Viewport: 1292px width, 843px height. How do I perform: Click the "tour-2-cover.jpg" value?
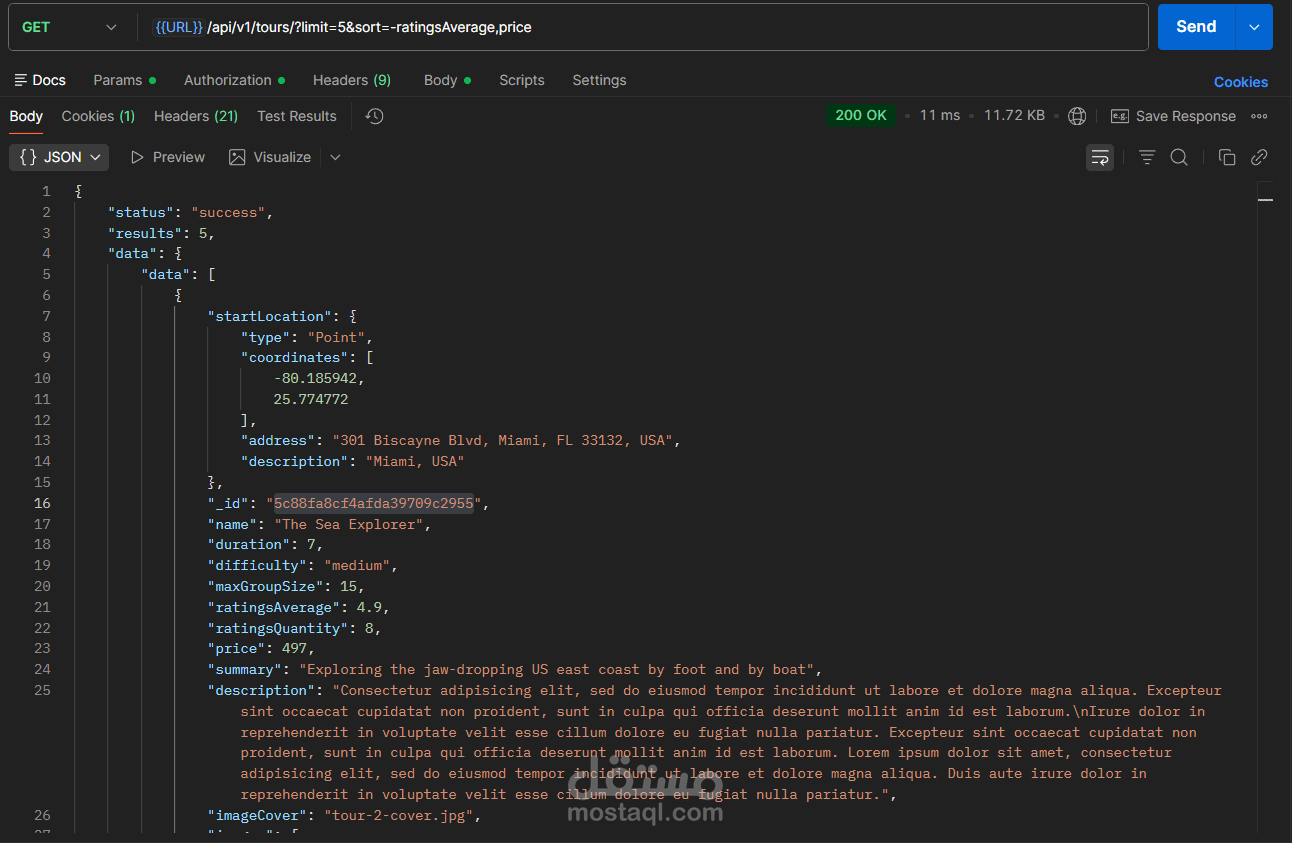399,815
